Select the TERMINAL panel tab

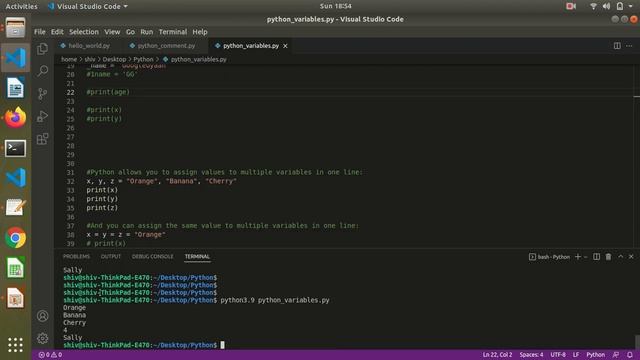197,257
